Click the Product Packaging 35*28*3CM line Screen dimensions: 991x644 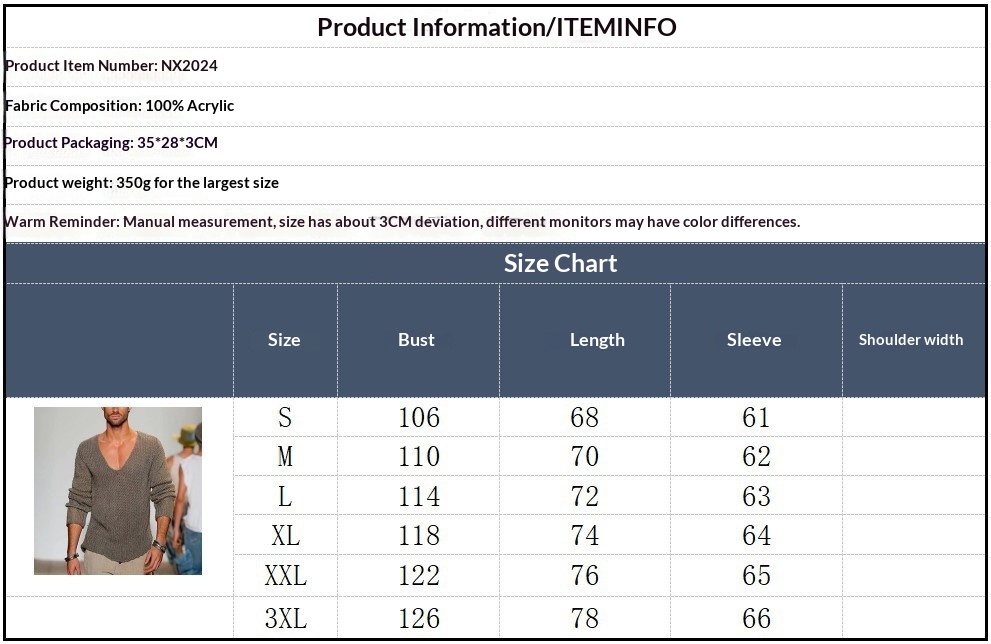pyautogui.click(x=111, y=143)
